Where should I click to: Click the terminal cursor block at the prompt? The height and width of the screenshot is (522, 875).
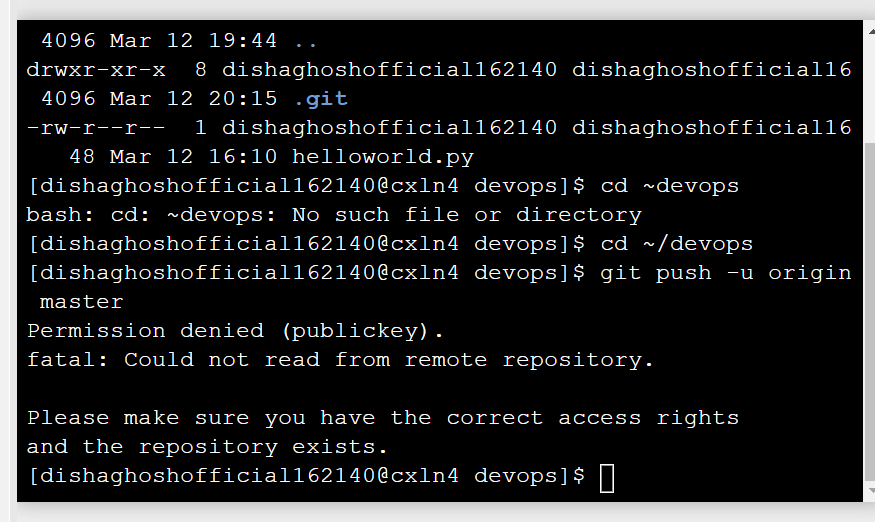pos(607,478)
